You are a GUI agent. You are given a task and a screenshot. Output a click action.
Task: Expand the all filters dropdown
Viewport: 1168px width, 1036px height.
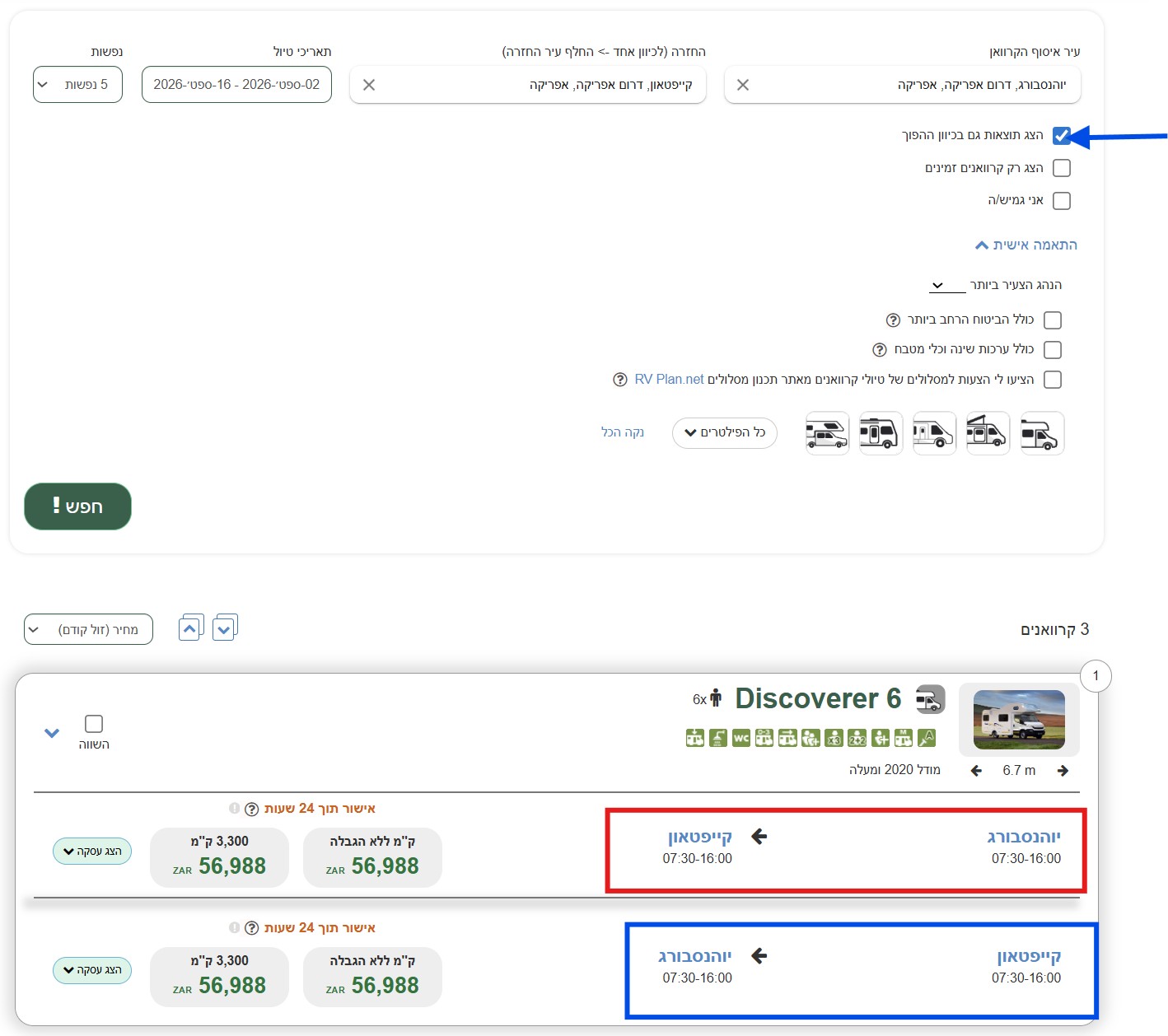coord(724,433)
